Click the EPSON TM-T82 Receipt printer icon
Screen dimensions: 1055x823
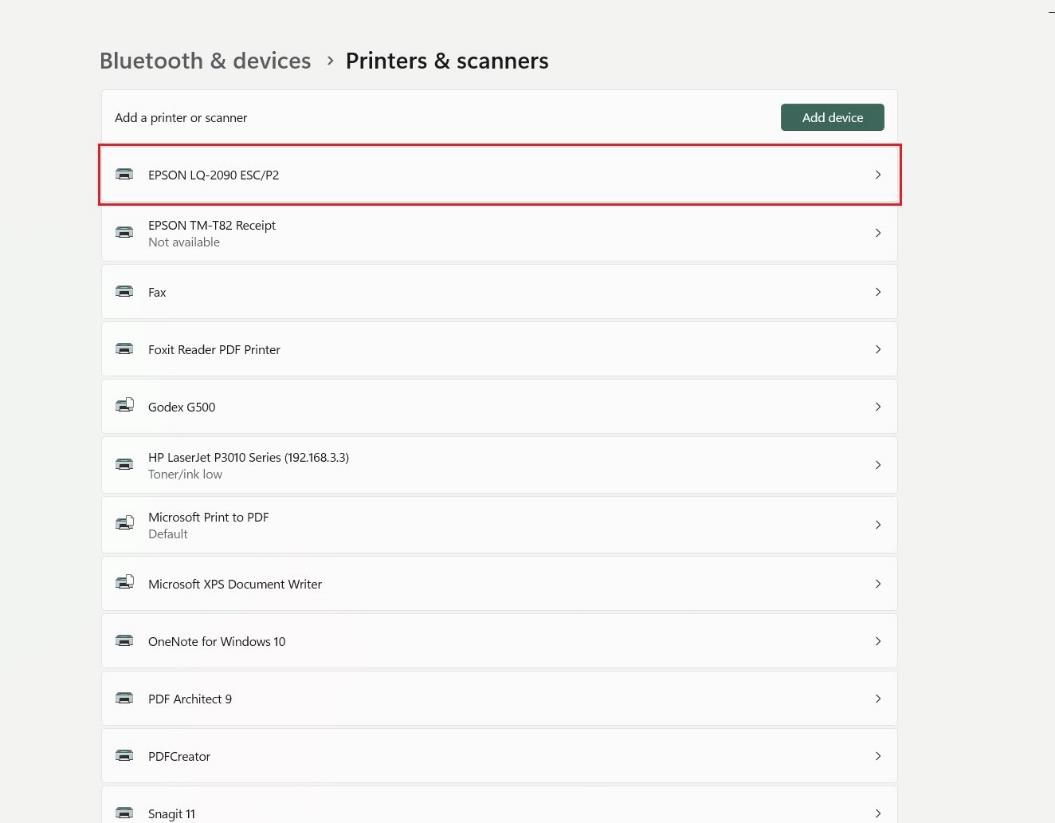click(x=124, y=233)
